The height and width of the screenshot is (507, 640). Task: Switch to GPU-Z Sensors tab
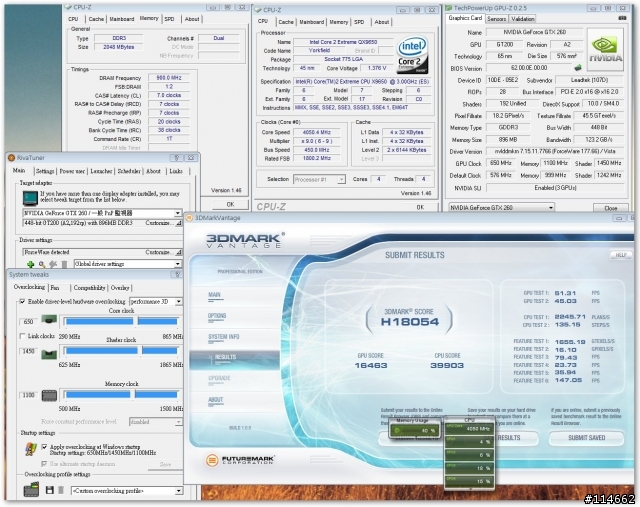point(496,19)
